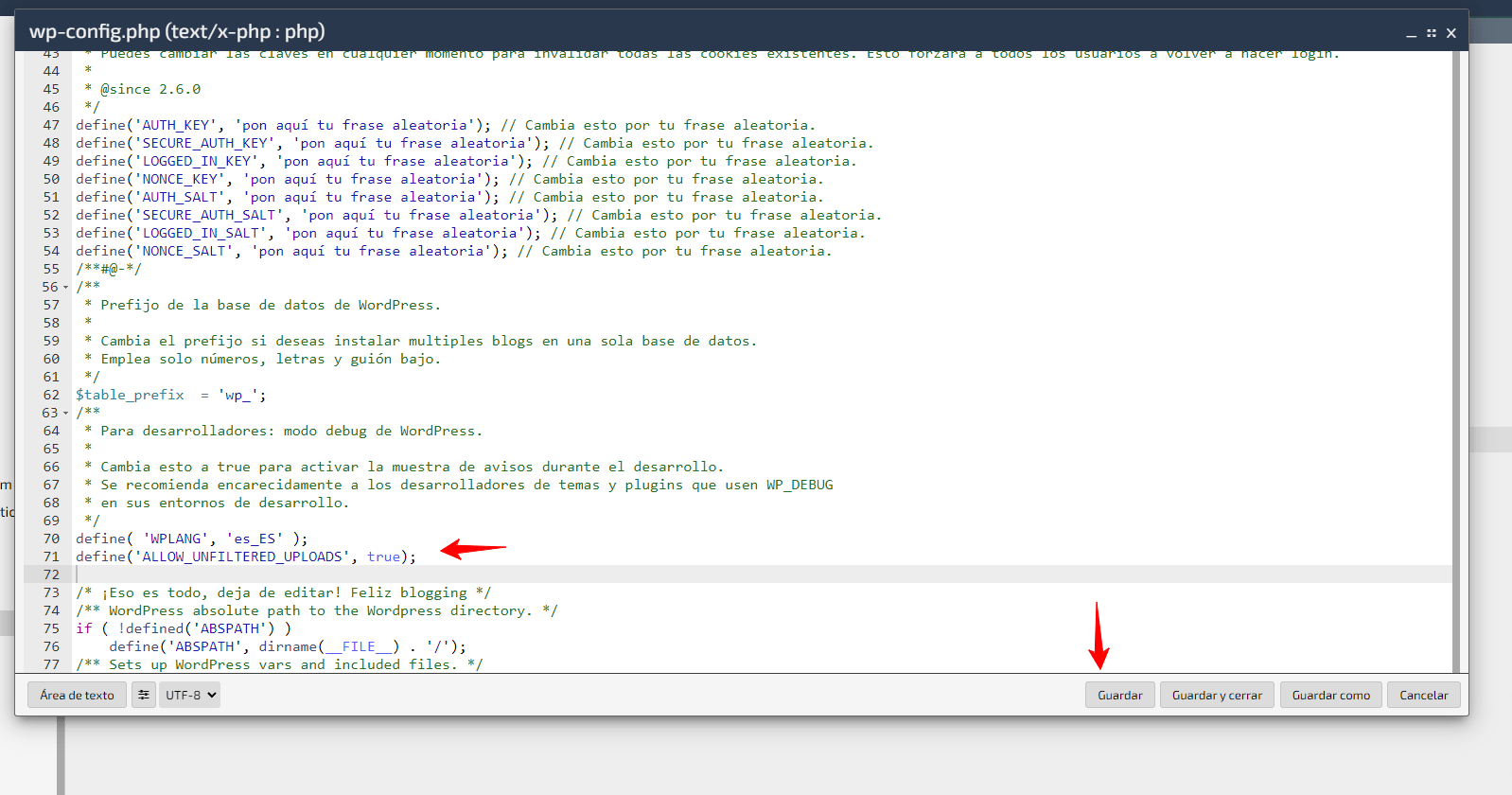Switch editor to Área de texto

(x=77, y=695)
